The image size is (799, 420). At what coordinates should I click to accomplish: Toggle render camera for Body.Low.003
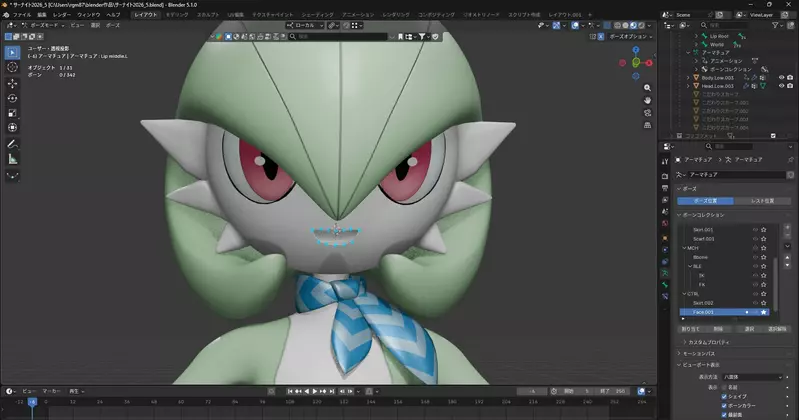(790, 78)
